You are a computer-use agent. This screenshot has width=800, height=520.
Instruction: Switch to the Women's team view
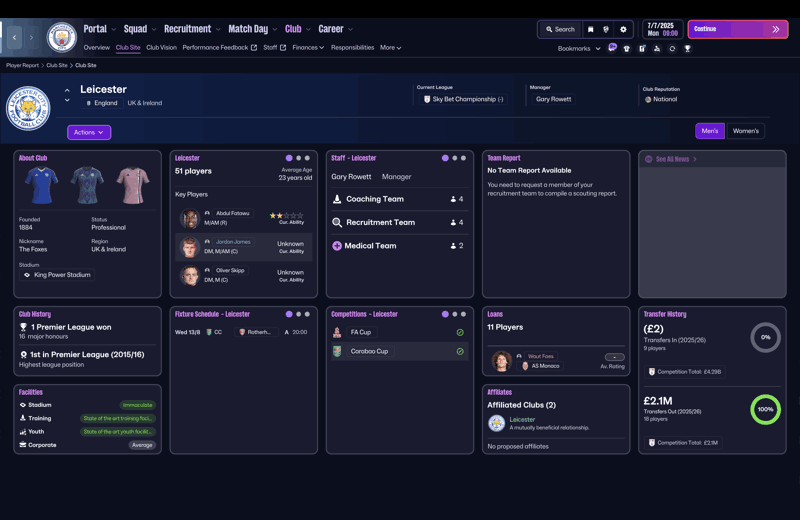click(745, 131)
